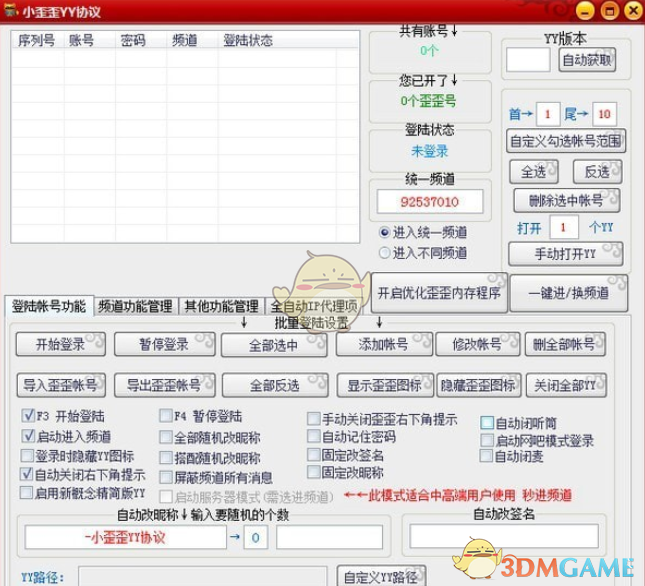The width and height of the screenshot is (645, 586).
Task: Click the app icon in the title bar
Action: pyautogui.click(x=11, y=11)
